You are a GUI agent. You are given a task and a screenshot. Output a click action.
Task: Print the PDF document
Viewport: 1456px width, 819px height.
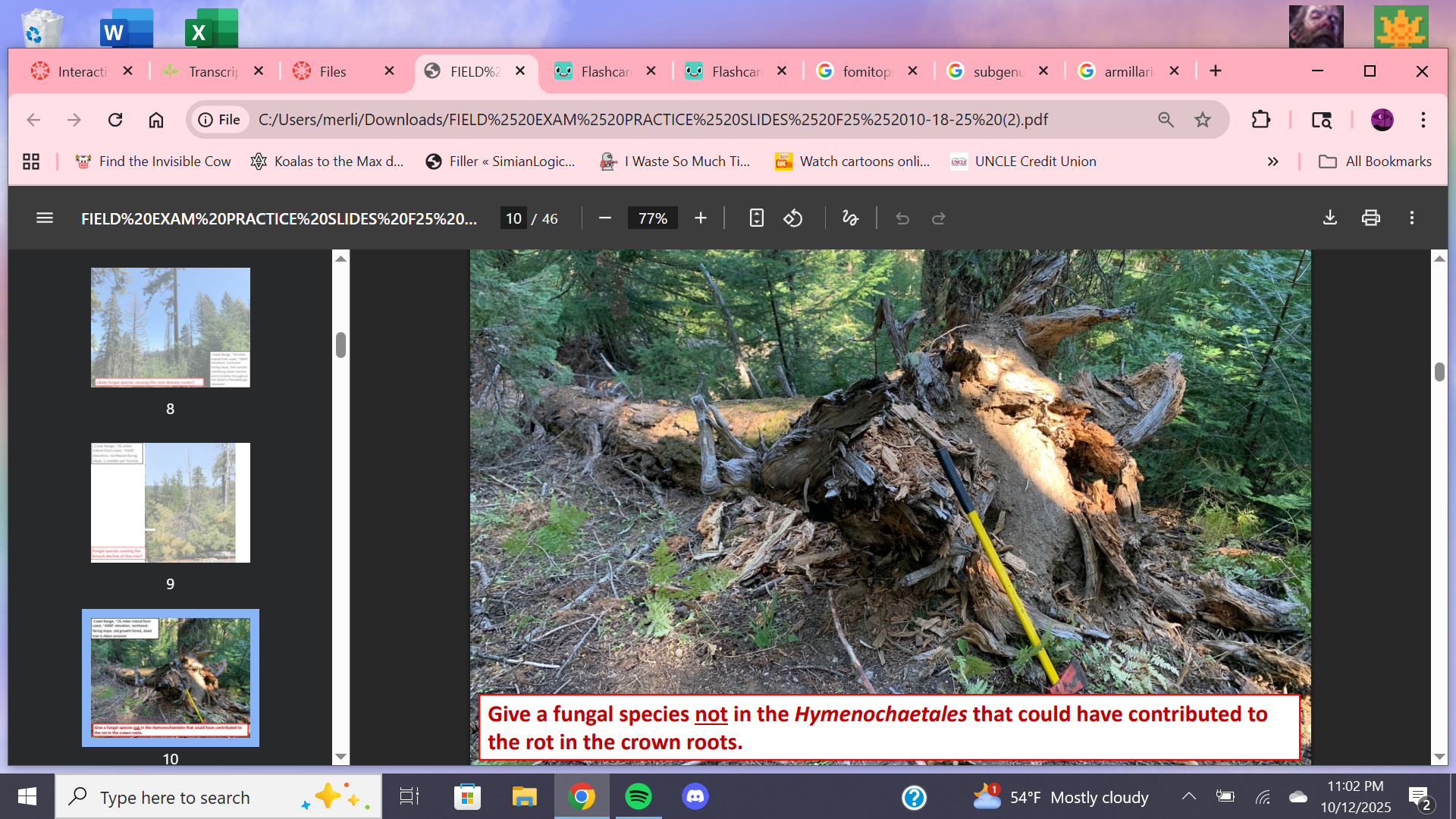1371,218
